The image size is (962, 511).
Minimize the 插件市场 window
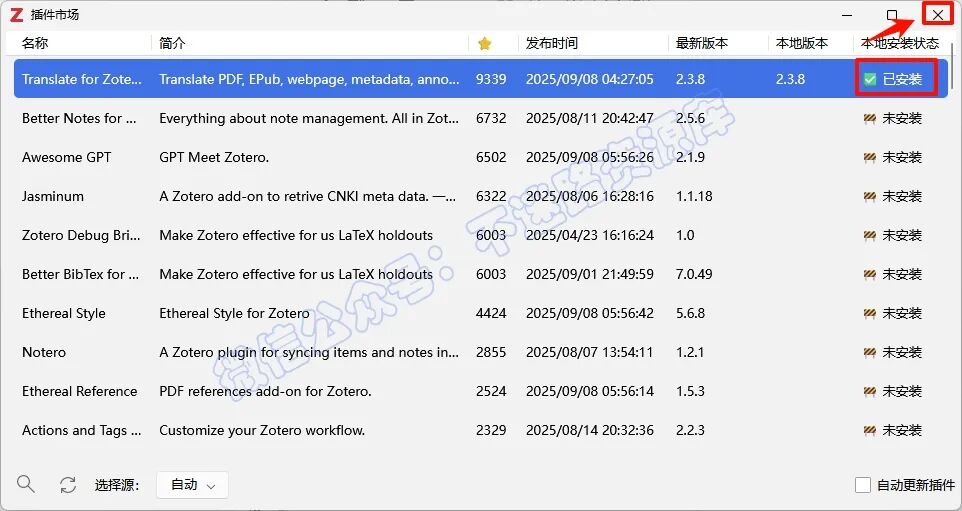[847, 15]
